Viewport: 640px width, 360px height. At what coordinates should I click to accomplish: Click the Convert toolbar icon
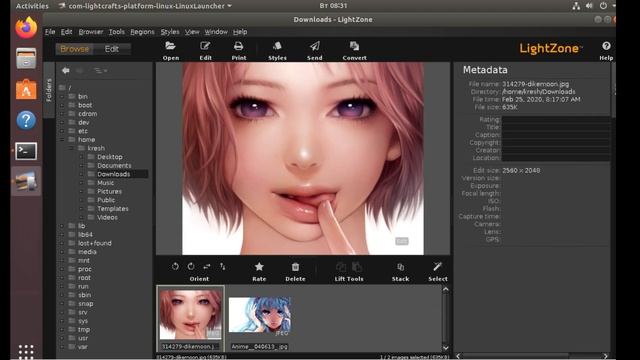pyautogui.click(x=354, y=46)
